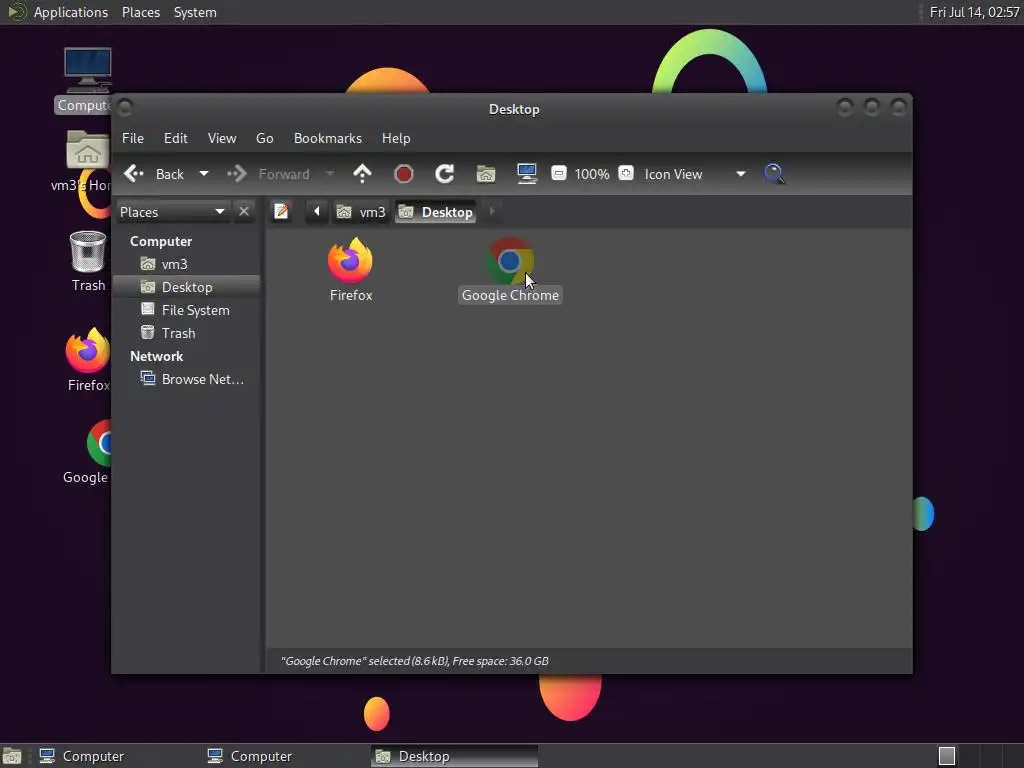Click the window menu button at title bar left
This screenshot has width=1024, height=768.
point(125,107)
